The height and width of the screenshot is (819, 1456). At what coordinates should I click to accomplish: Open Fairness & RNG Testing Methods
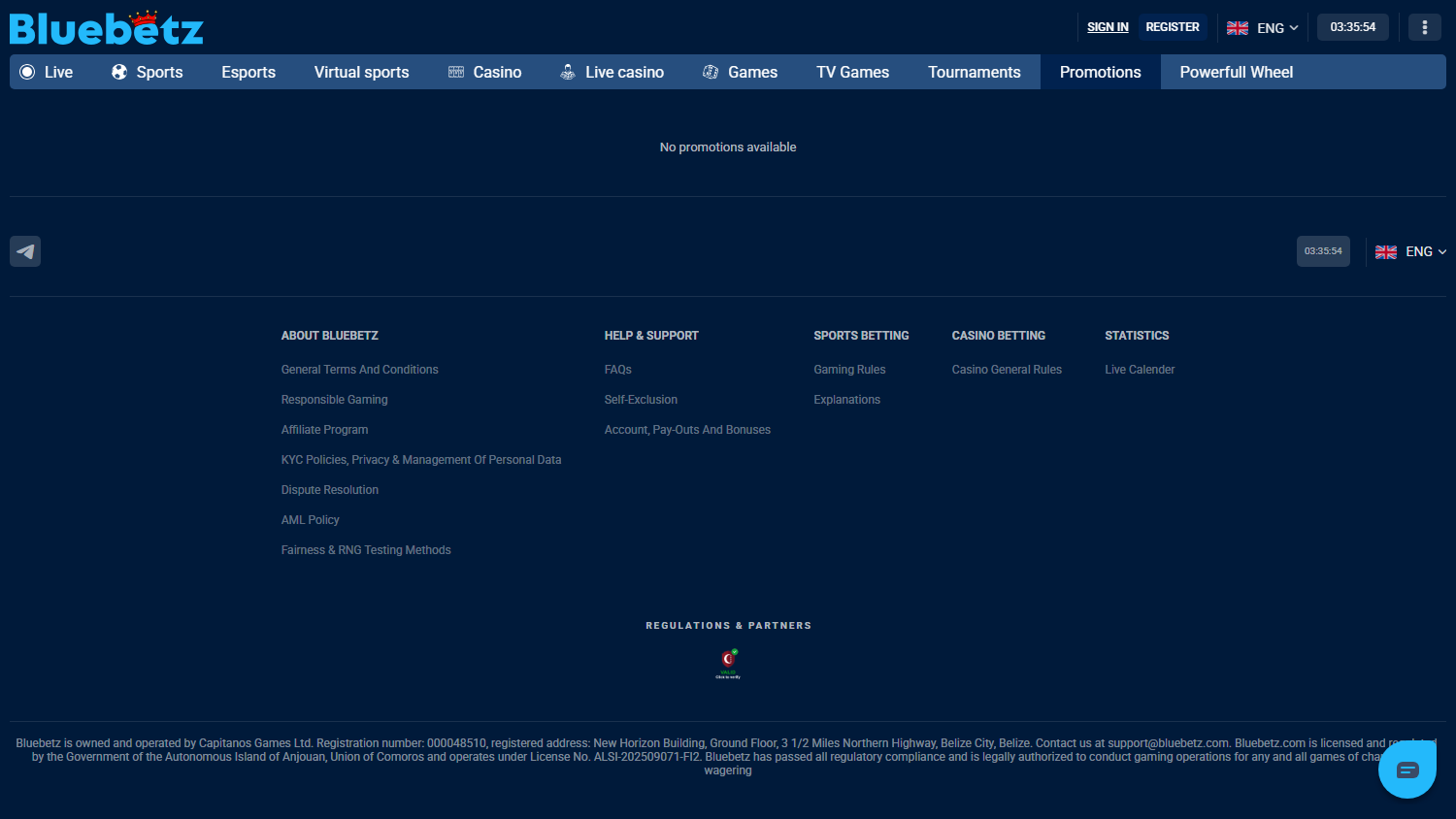[x=366, y=550]
